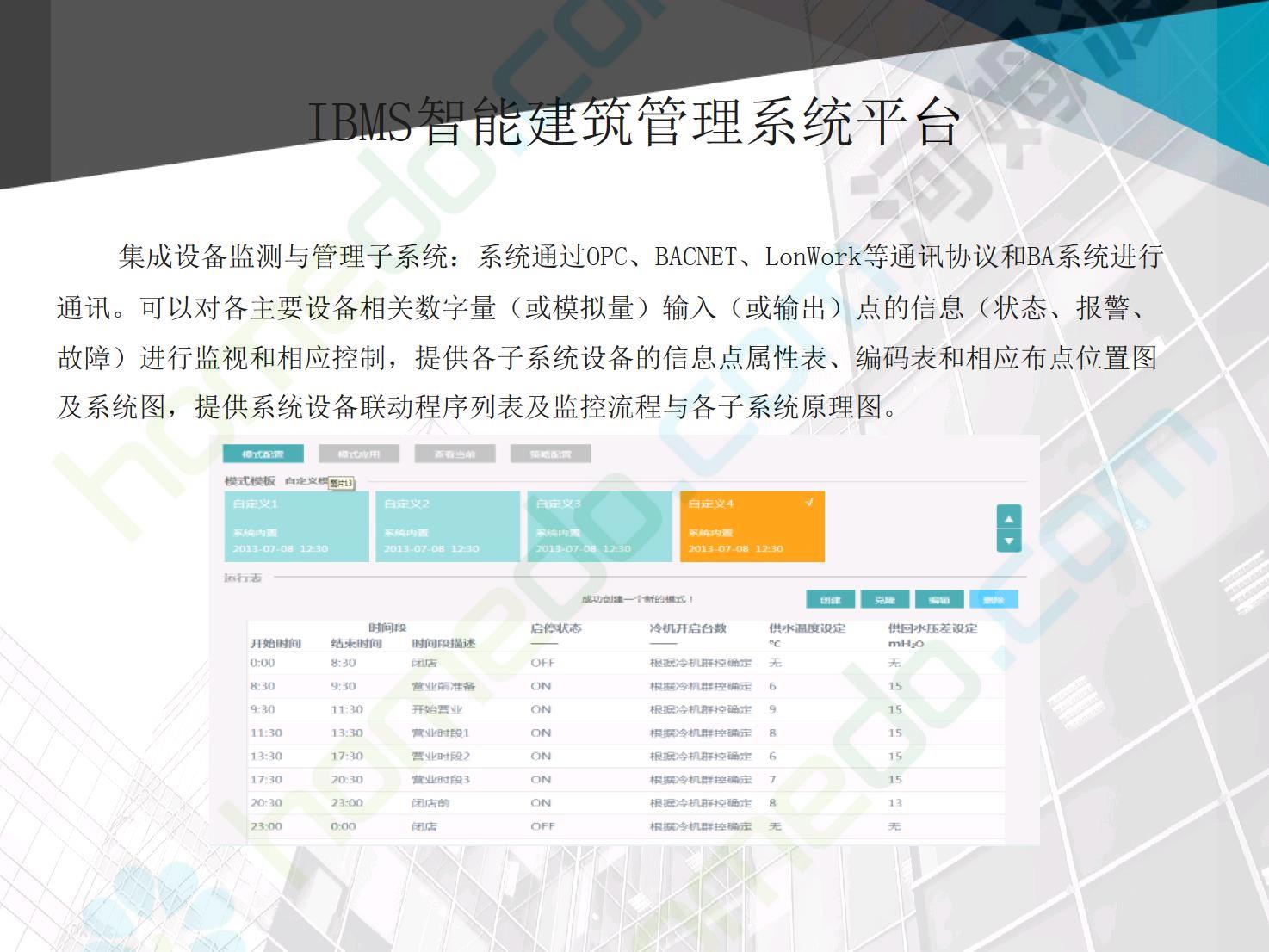Screen dimensions: 1269x952
Task: Click the 克隆 button
Action: 885,600
